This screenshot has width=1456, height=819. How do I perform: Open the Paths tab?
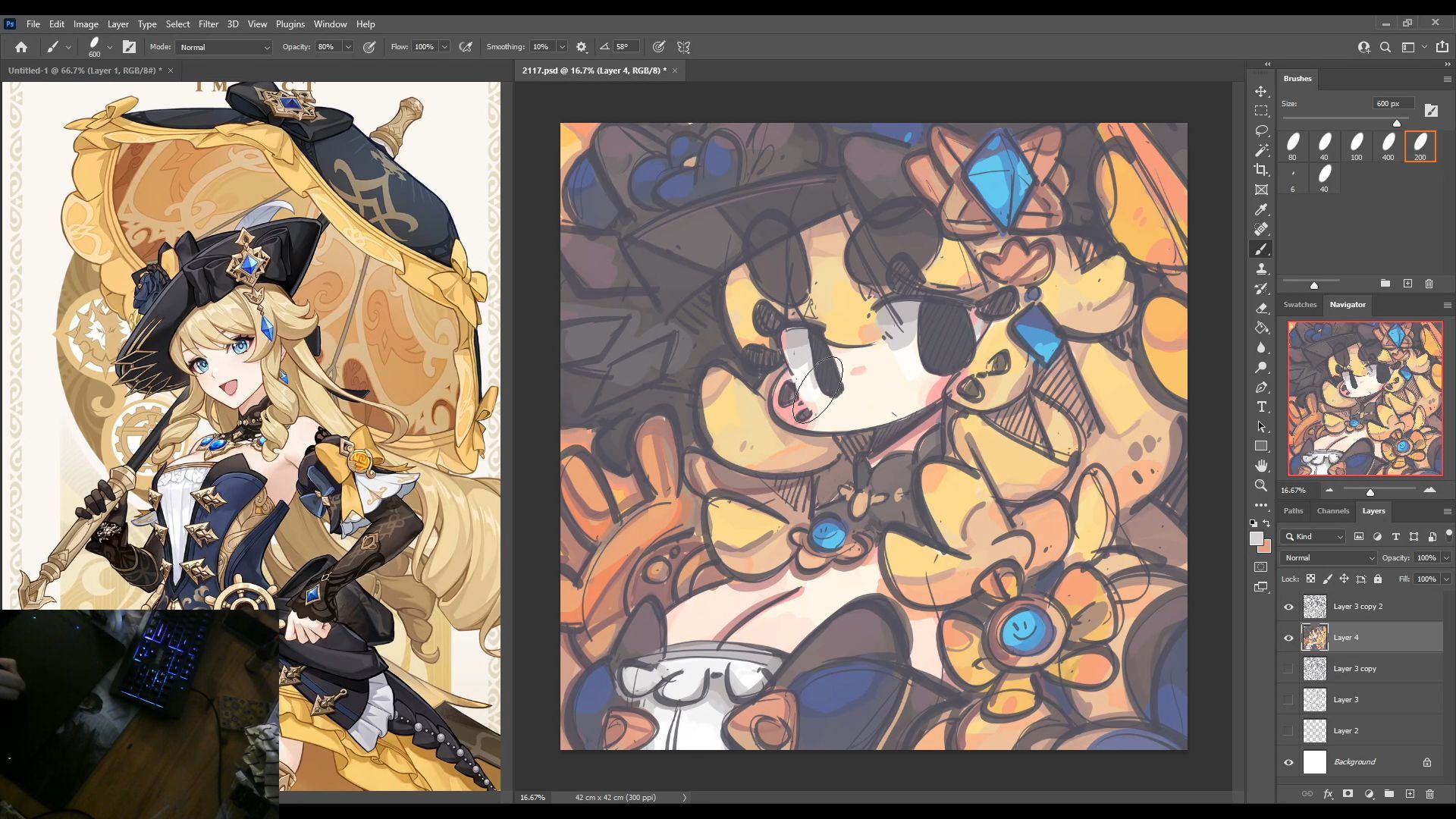(1293, 510)
